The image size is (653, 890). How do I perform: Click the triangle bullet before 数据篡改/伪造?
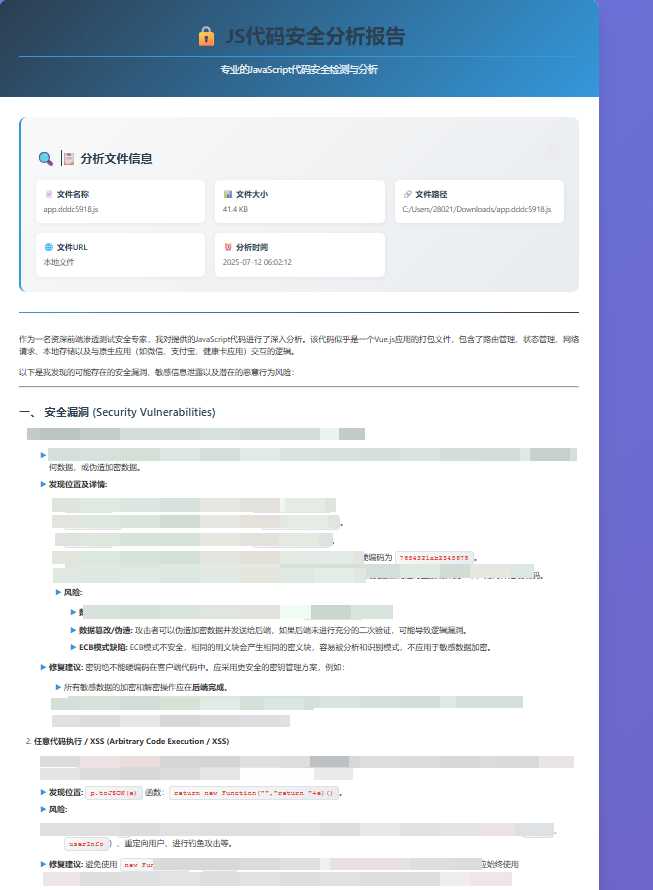point(73,630)
